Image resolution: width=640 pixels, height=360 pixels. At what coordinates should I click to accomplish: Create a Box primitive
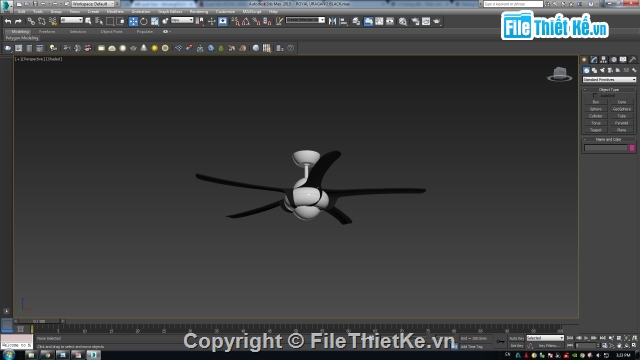596,102
